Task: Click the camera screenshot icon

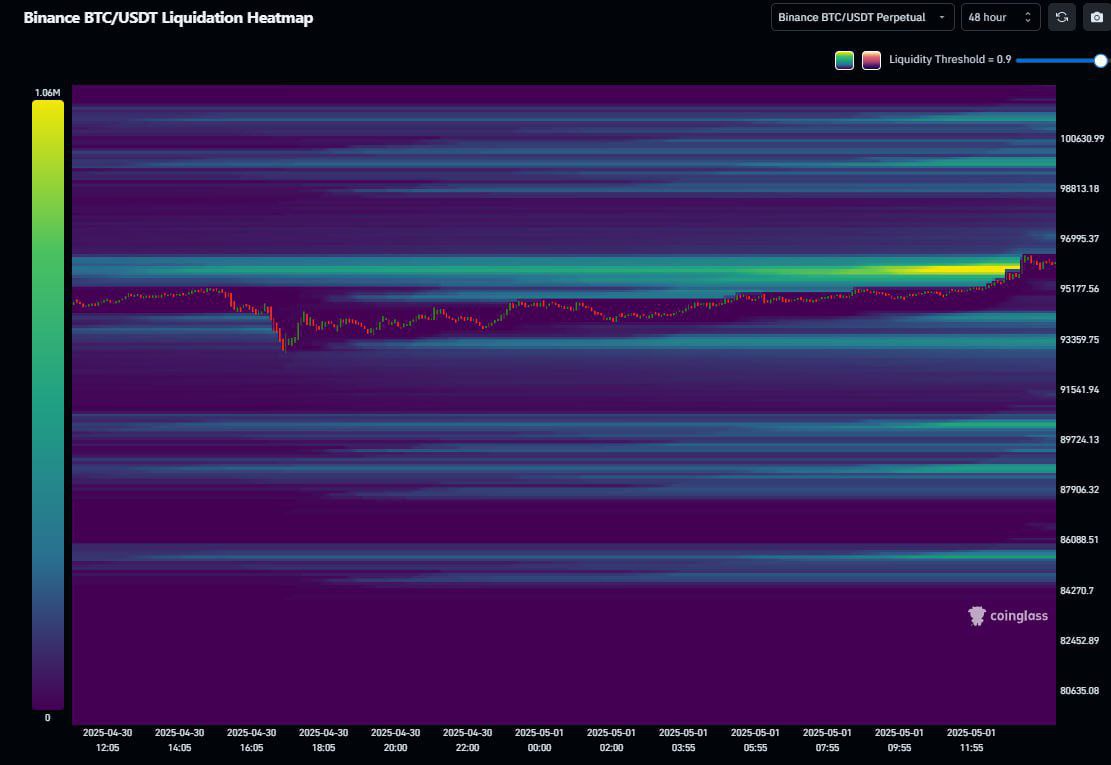Action: pos(1097,17)
